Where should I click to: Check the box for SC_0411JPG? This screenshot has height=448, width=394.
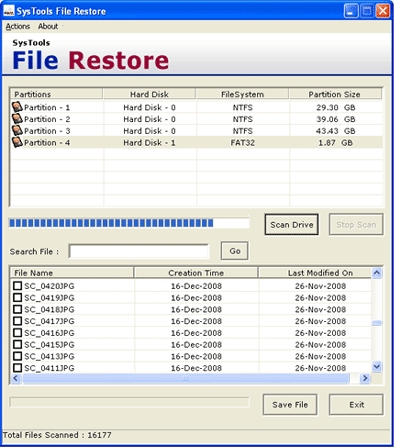(x=17, y=368)
